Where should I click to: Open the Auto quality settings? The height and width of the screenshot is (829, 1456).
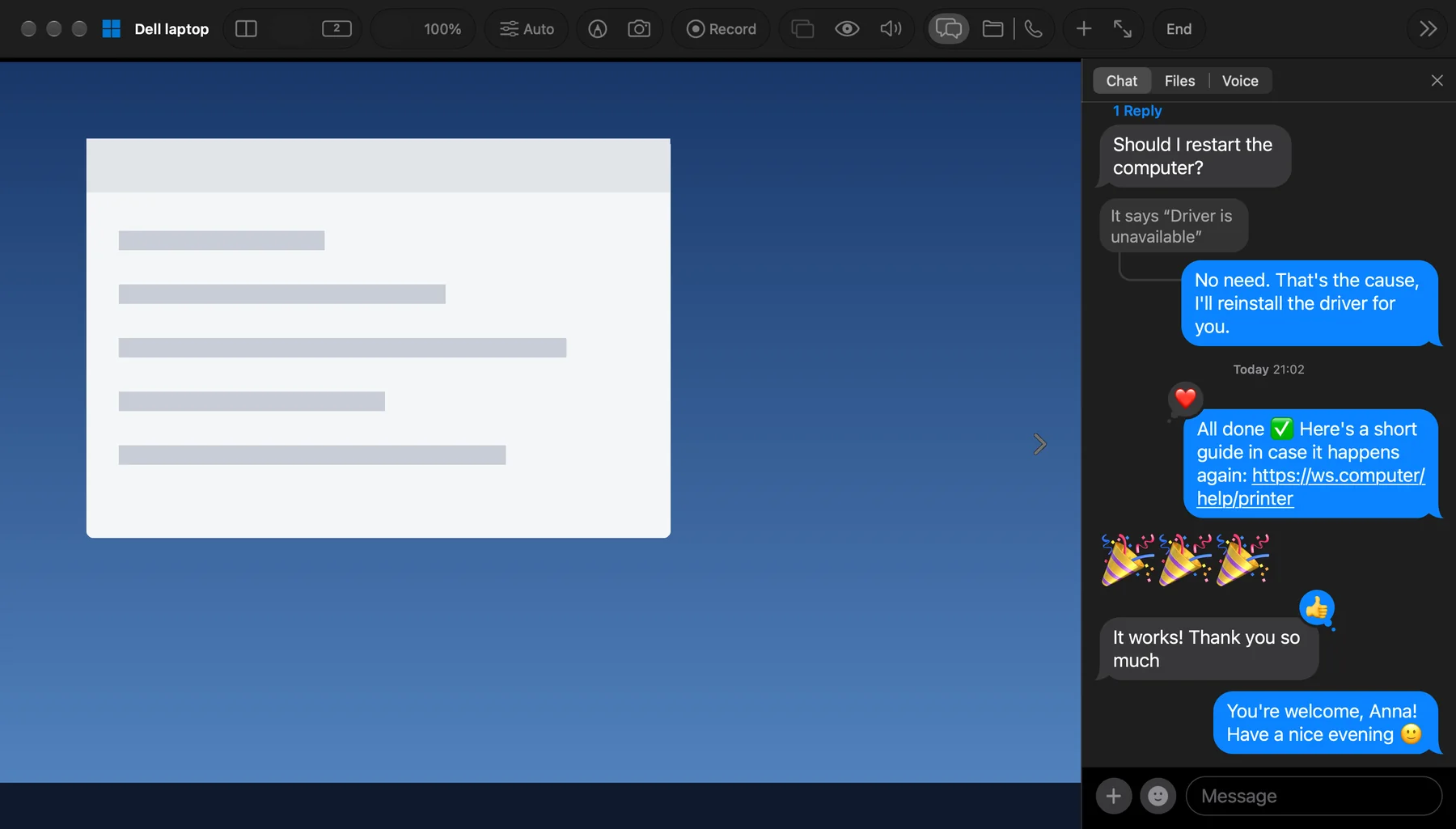pyautogui.click(x=527, y=29)
